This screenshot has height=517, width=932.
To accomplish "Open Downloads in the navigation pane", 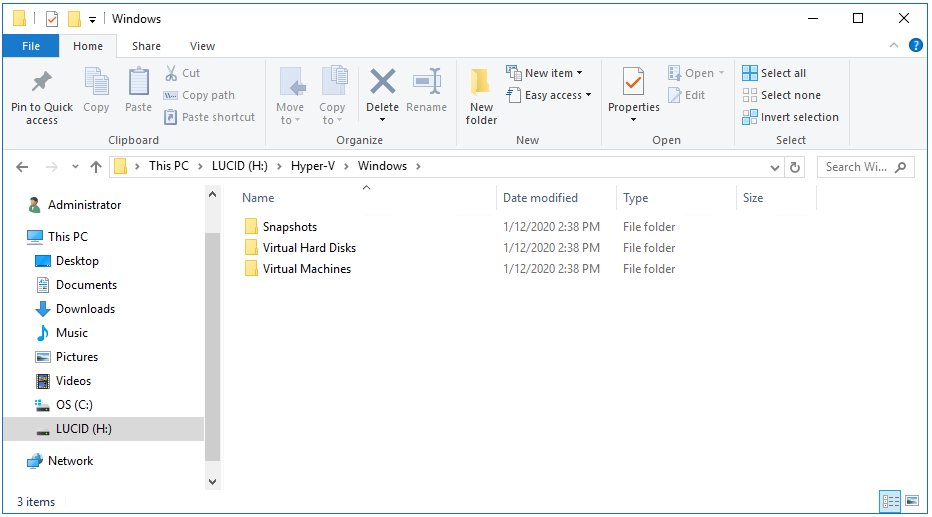I will point(85,309).
